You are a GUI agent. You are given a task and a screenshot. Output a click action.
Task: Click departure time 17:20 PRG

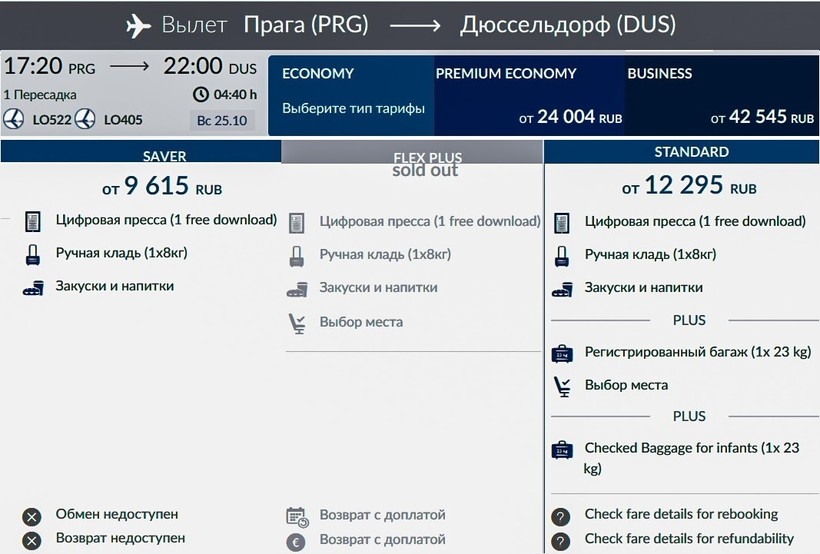pos(50,66)
